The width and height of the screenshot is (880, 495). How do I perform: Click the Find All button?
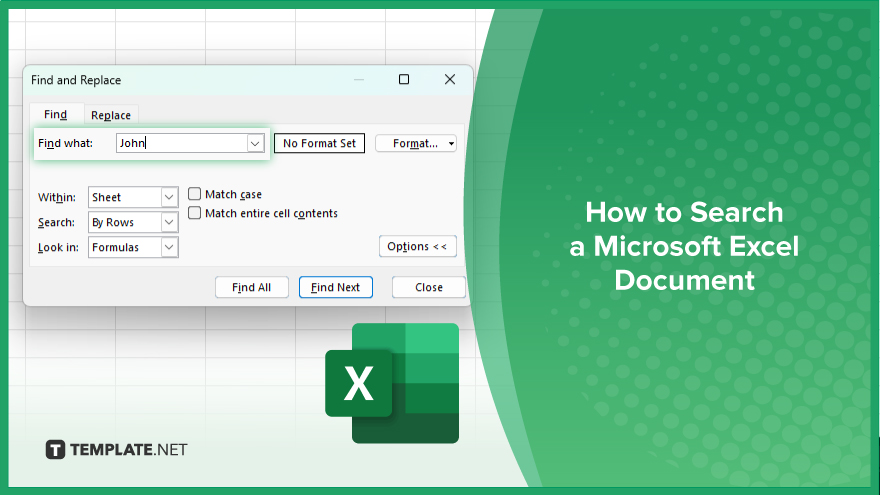point(251,287)
